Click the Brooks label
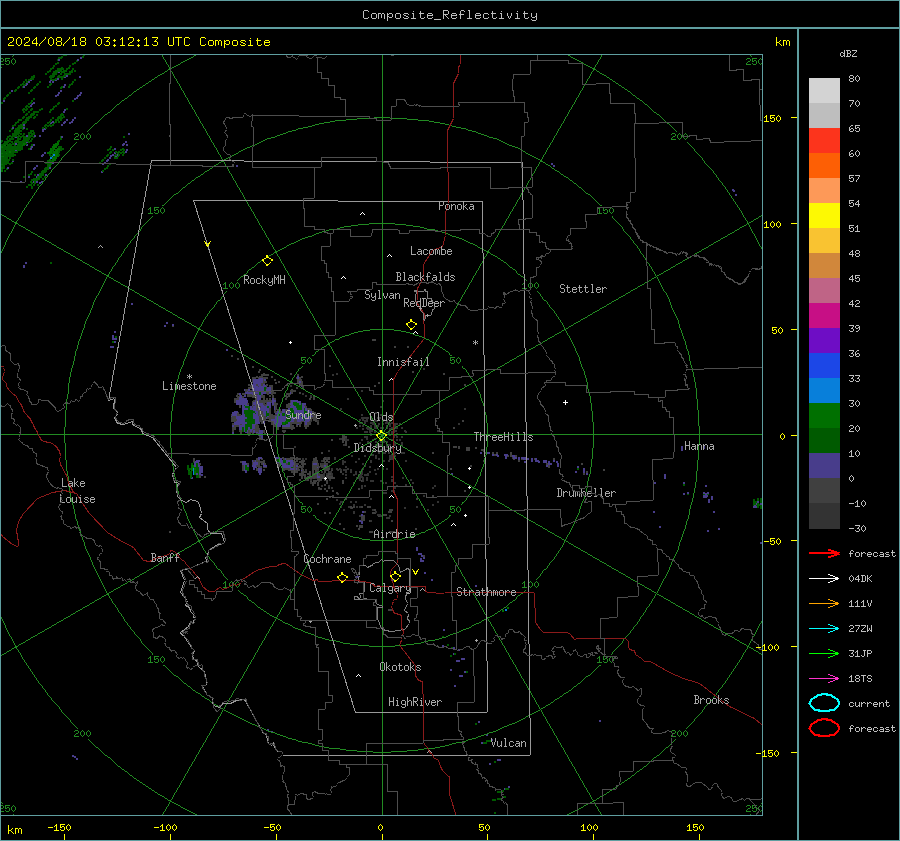The width and height of the screenshot is (900, 841). tap(711, 700)
